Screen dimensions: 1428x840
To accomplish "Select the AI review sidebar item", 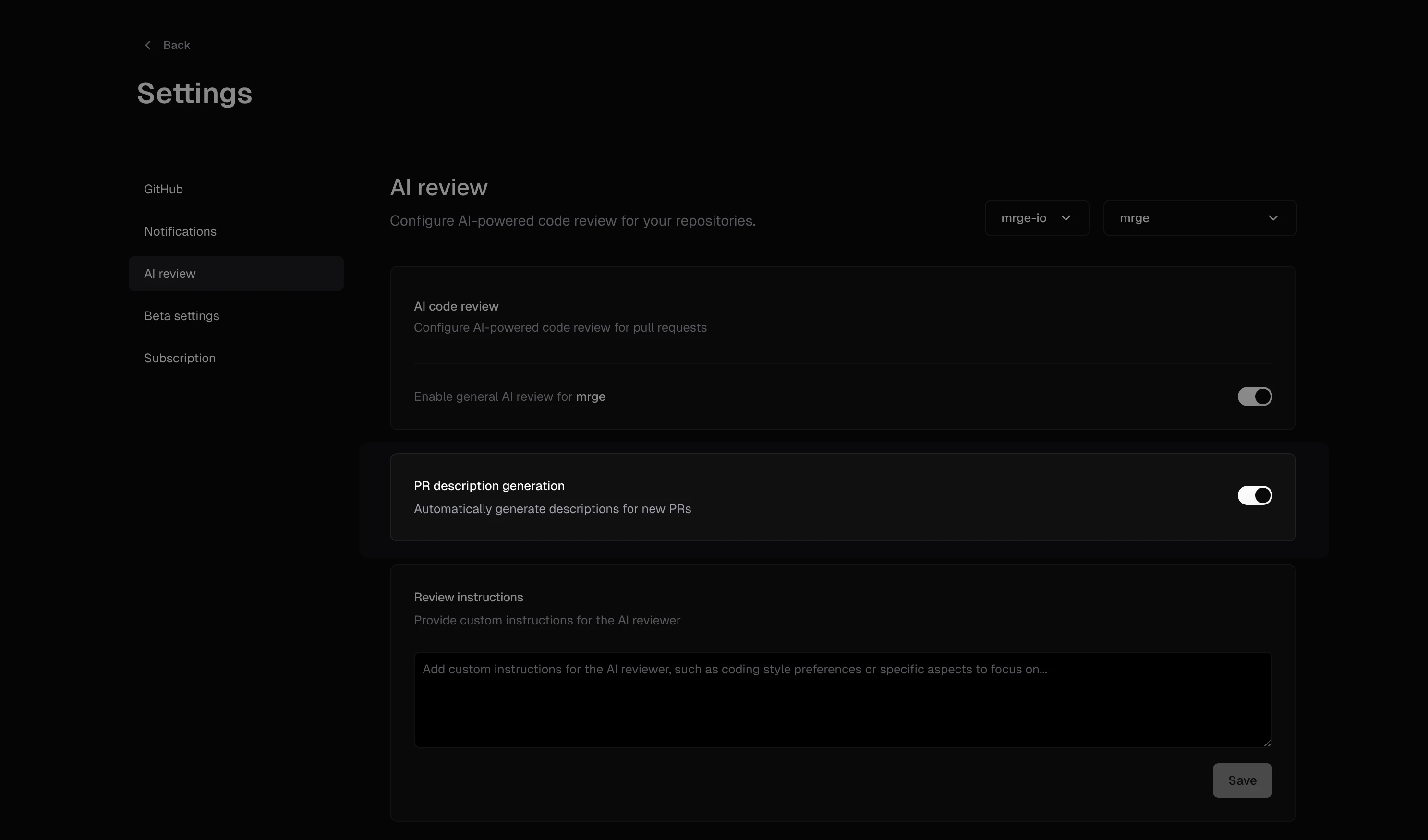I will (169, 273).
